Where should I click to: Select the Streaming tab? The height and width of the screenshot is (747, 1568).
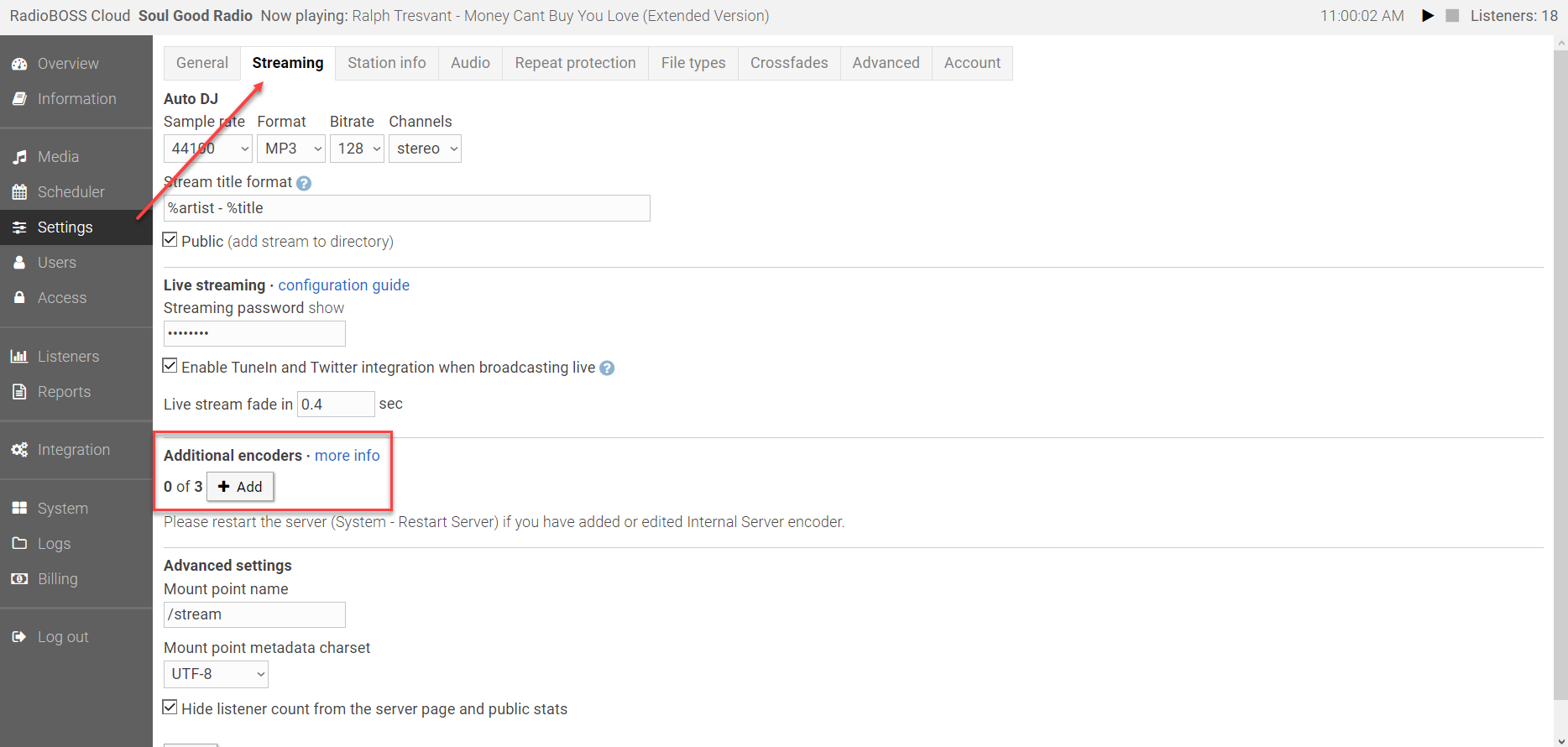coord(288,63)
